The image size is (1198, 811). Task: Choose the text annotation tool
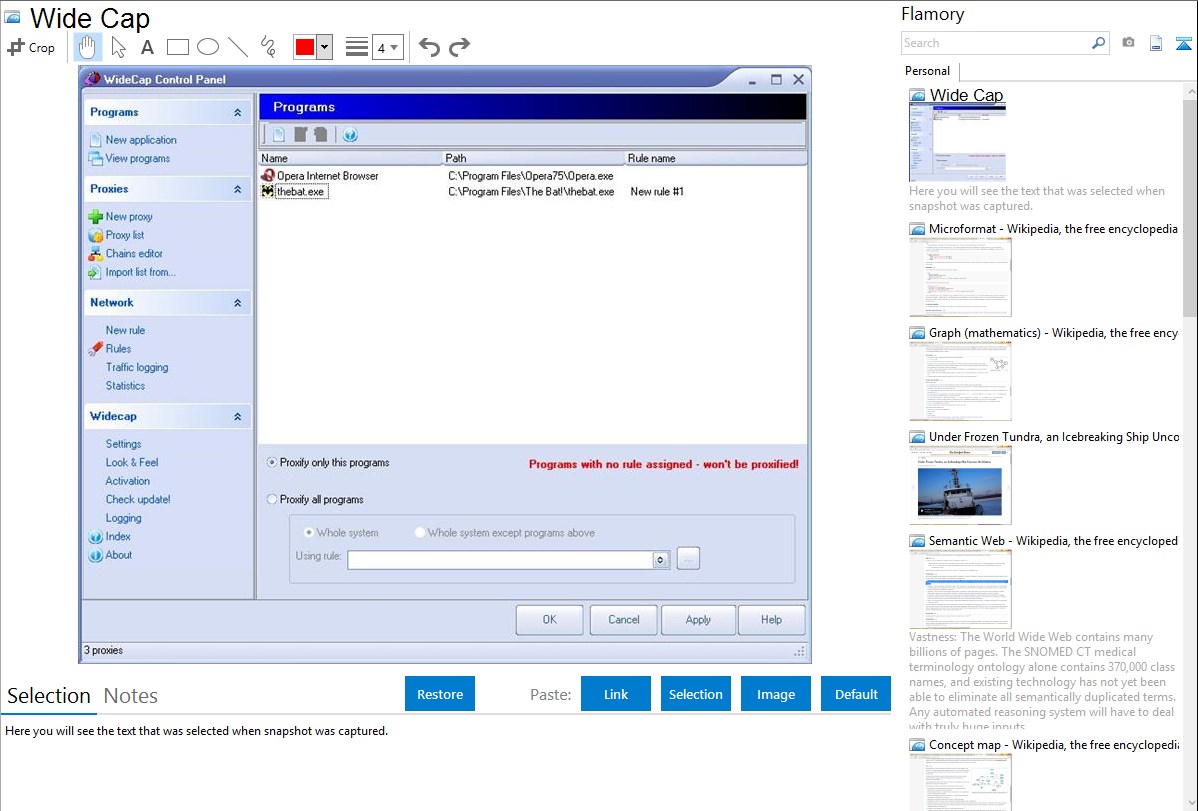coord(147,47)
